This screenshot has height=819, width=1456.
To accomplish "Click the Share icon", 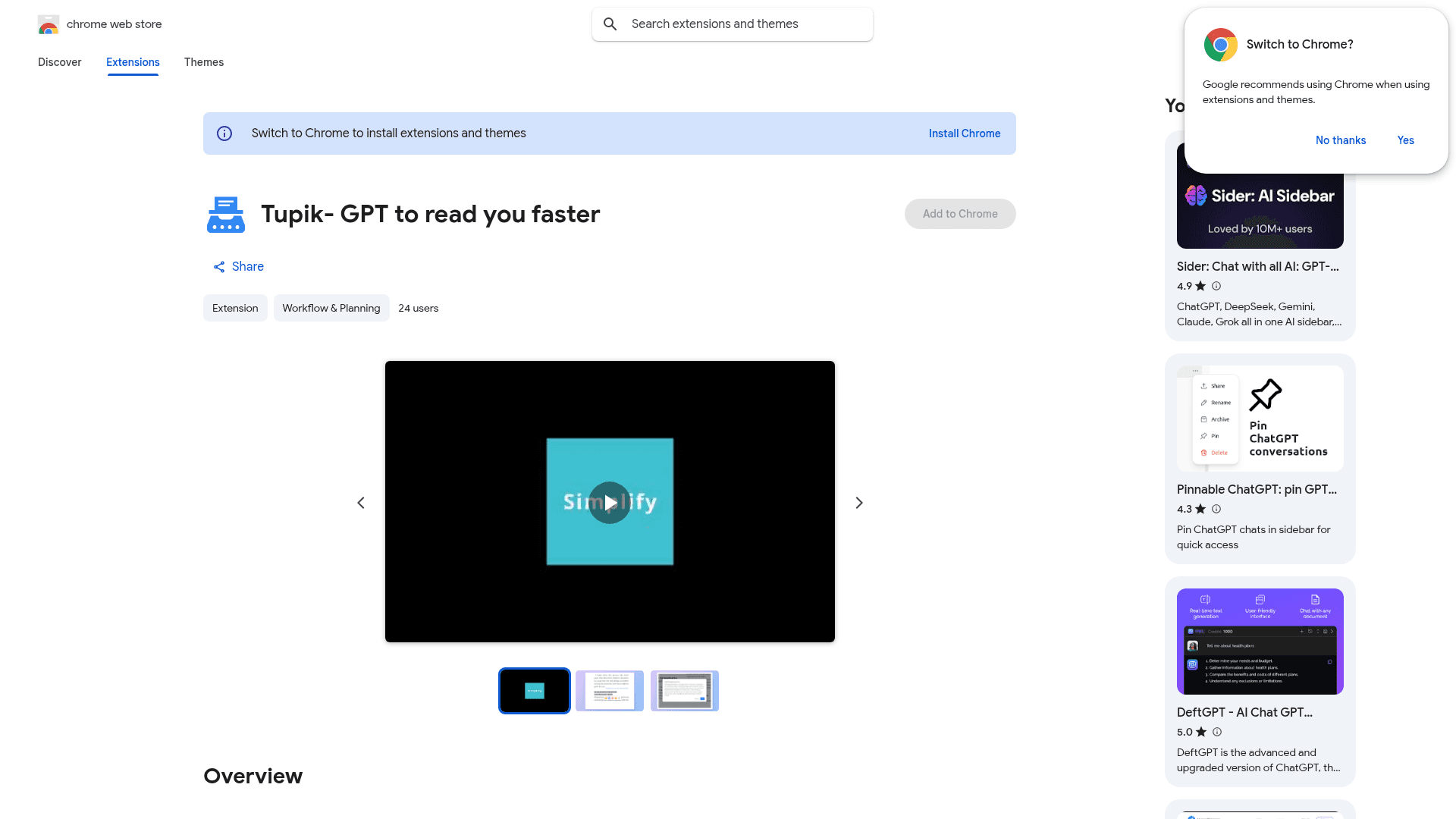I will pos(219,267).
